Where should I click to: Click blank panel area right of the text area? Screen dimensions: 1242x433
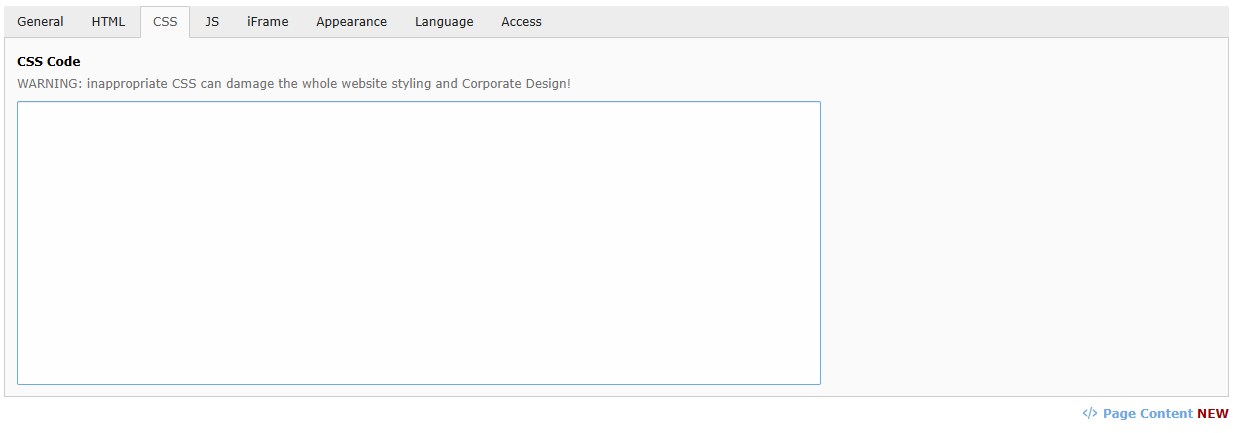coord(1020,242)
